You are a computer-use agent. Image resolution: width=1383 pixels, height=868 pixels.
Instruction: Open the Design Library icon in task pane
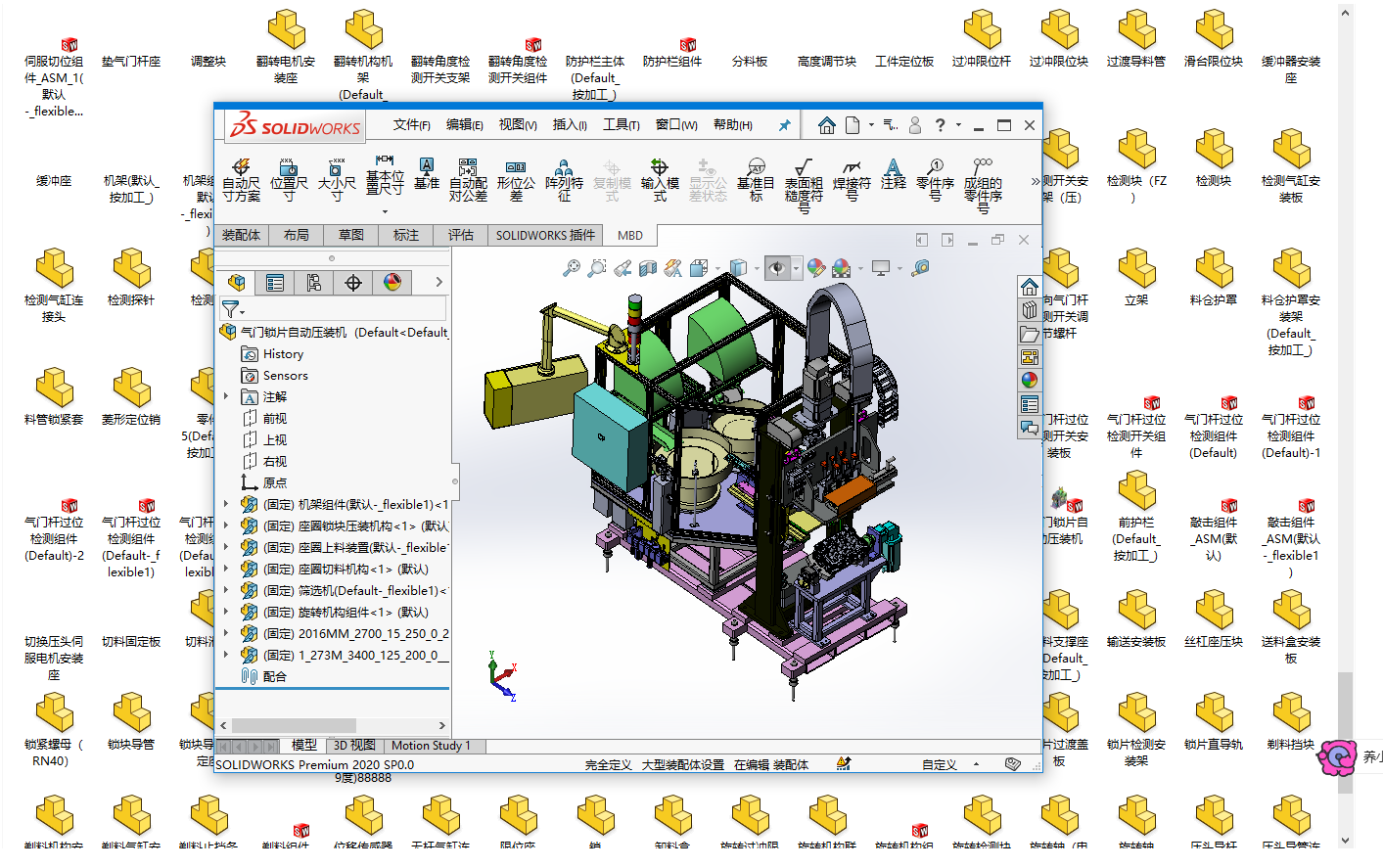1030,309
